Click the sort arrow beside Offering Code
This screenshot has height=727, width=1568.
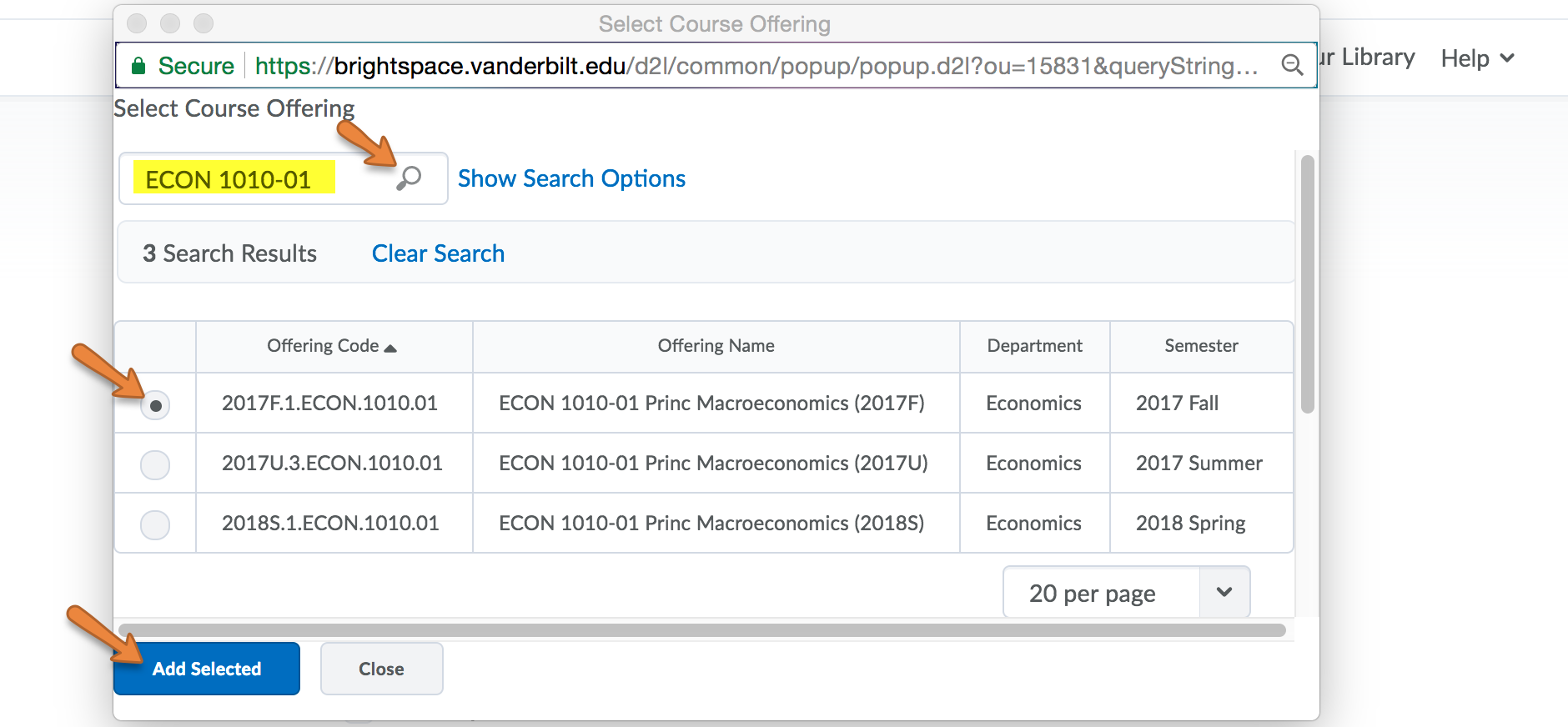390,348
